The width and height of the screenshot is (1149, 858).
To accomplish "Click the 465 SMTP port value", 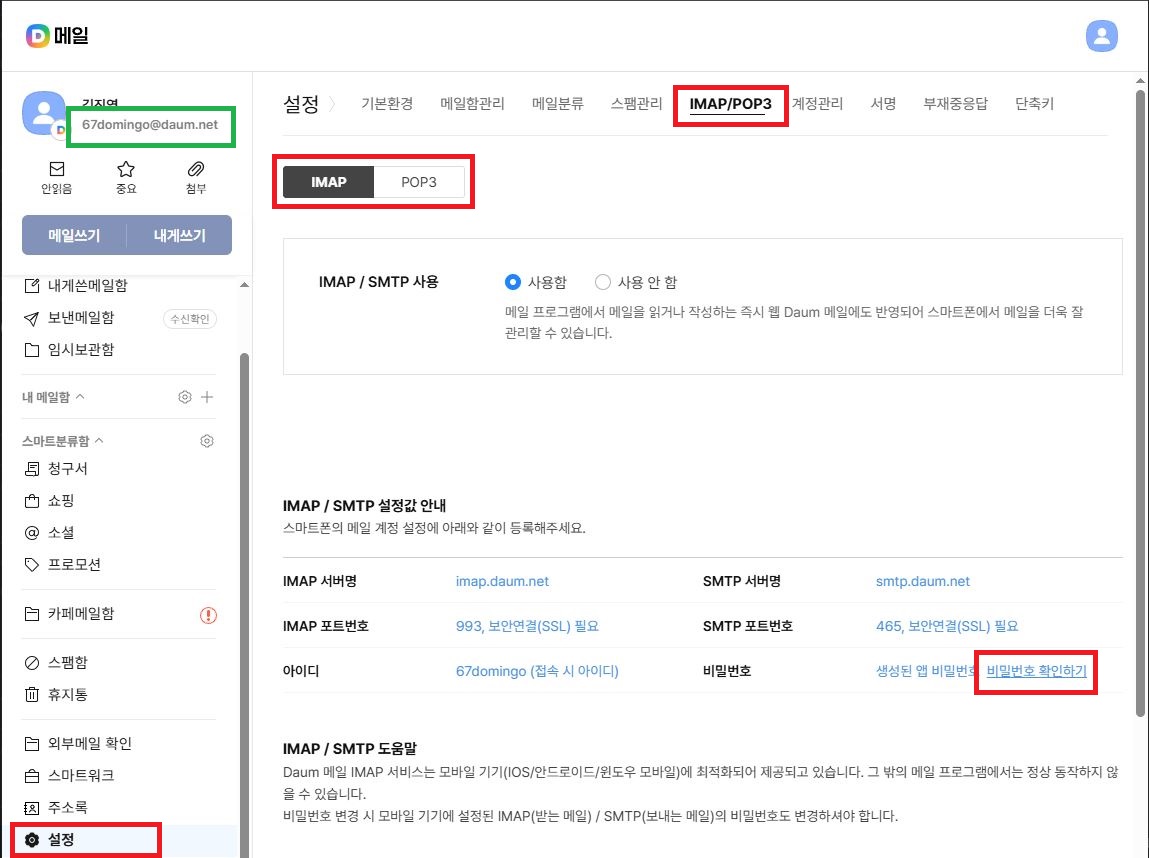I will pos(947,626).
